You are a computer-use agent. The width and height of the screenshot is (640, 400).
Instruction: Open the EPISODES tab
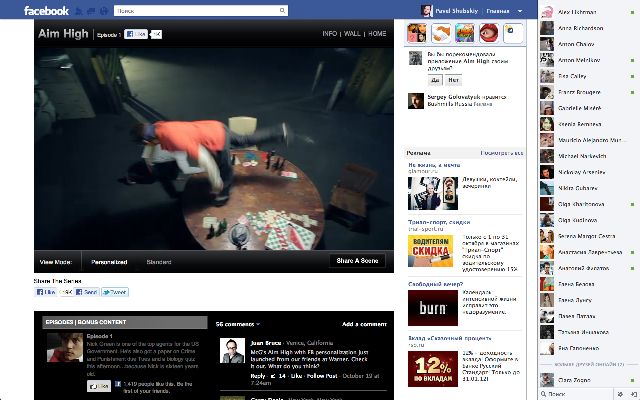tap(59, 322)
